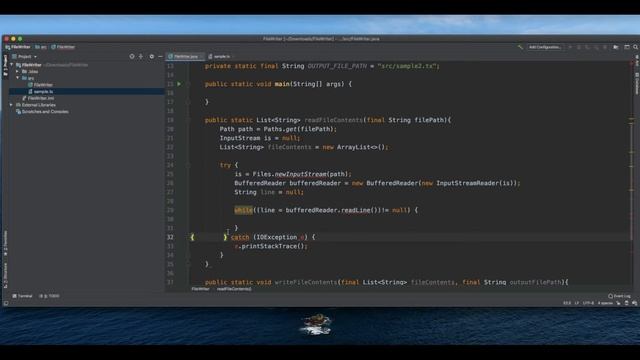Select FileWriter.iml in project tree

[38, 98]
